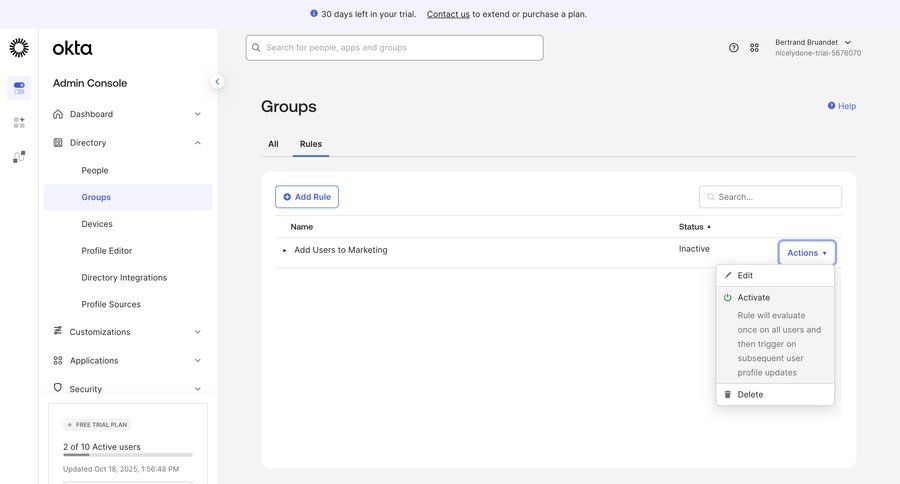Click the trash icon beside Delete

pos(727,394)
